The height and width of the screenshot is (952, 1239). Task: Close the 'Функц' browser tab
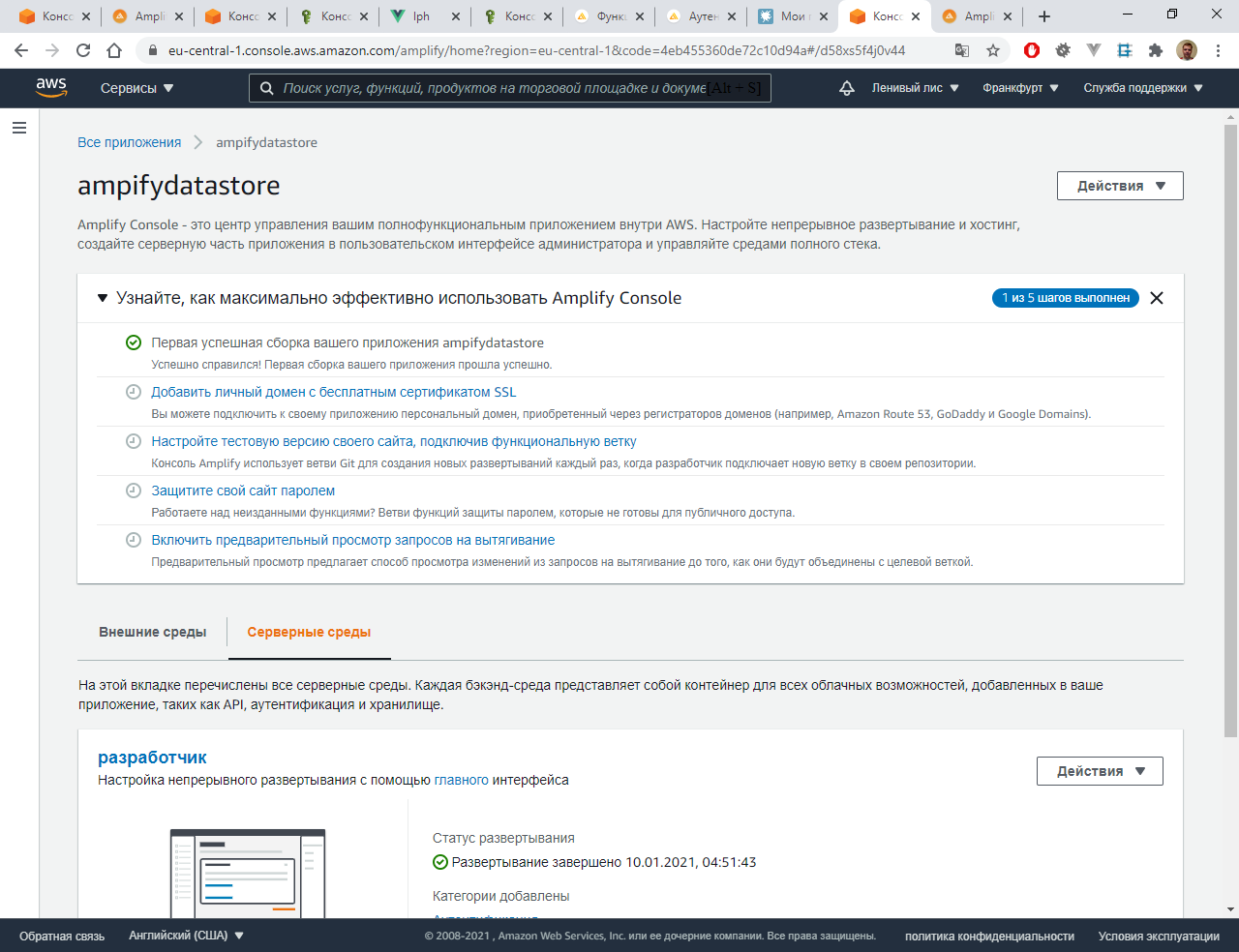(640, 16)
